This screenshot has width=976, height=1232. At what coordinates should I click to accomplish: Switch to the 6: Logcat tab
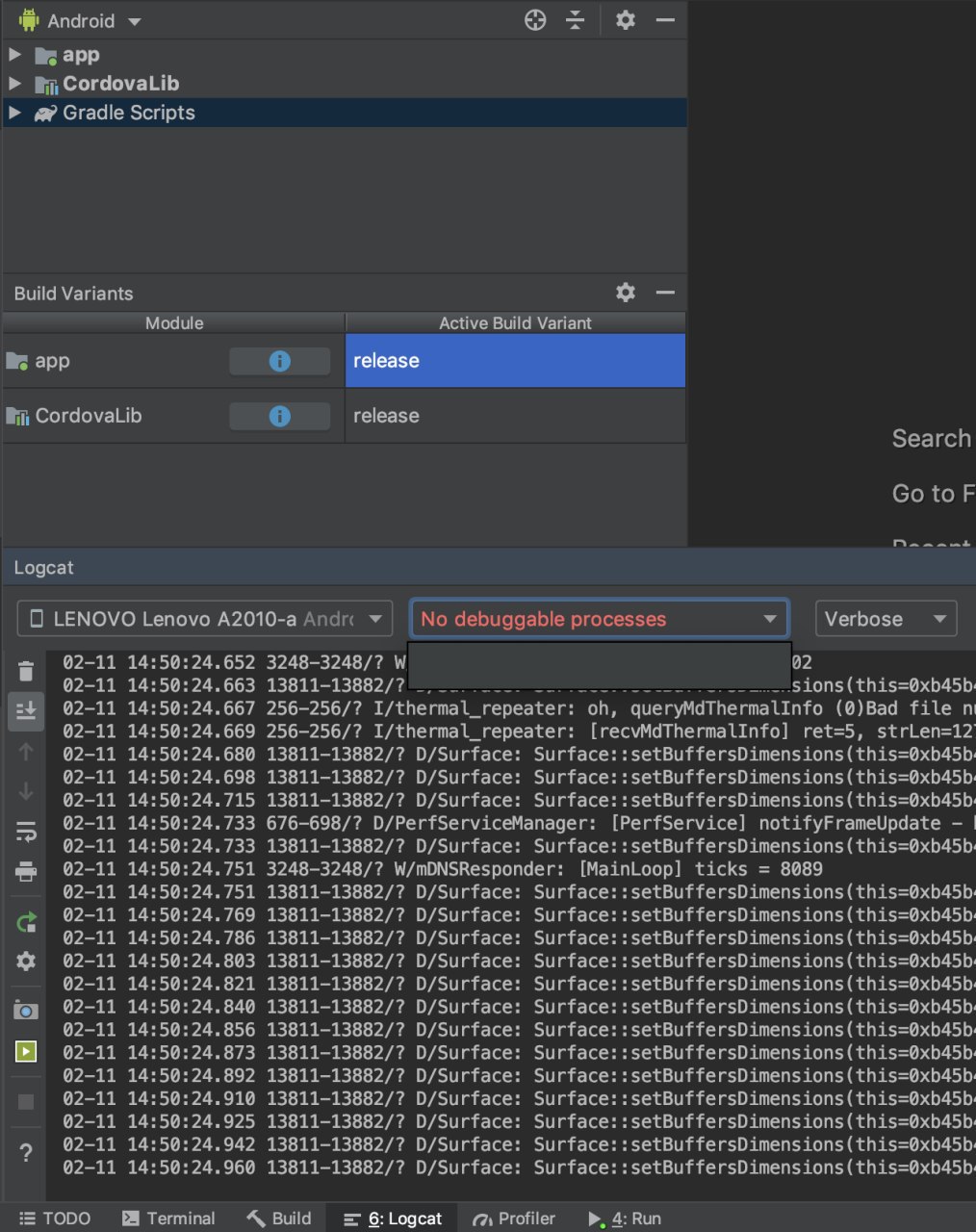393,1218
